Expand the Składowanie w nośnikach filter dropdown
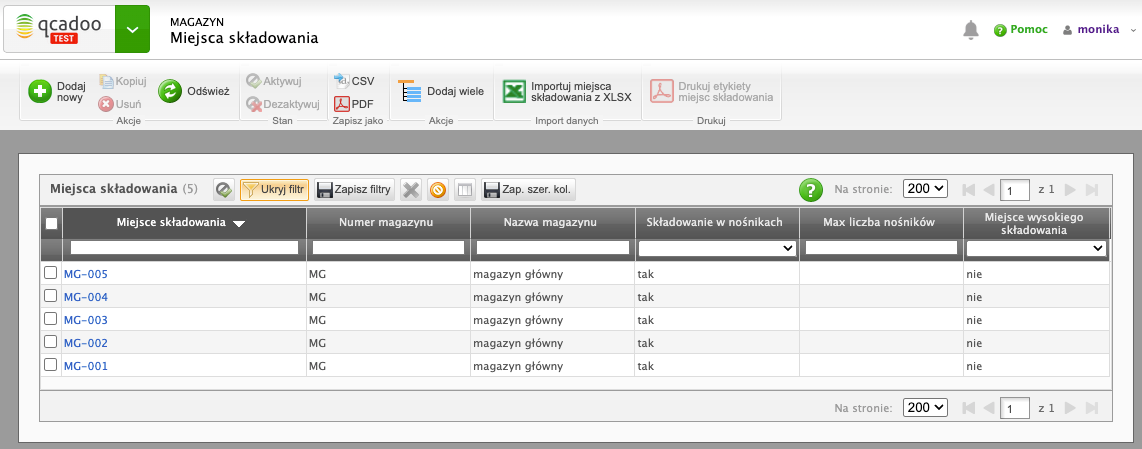 click(x=717, y=247)
